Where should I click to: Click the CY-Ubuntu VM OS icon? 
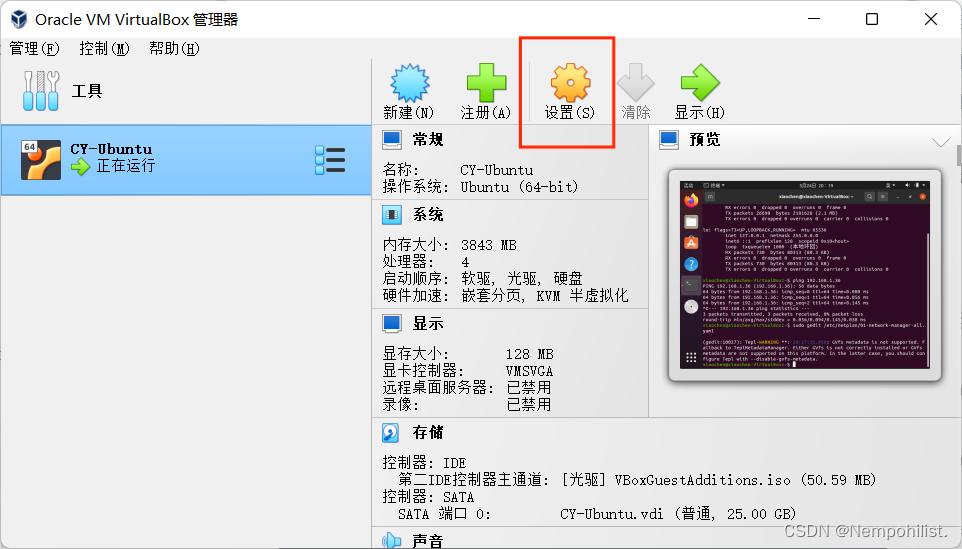40,160
